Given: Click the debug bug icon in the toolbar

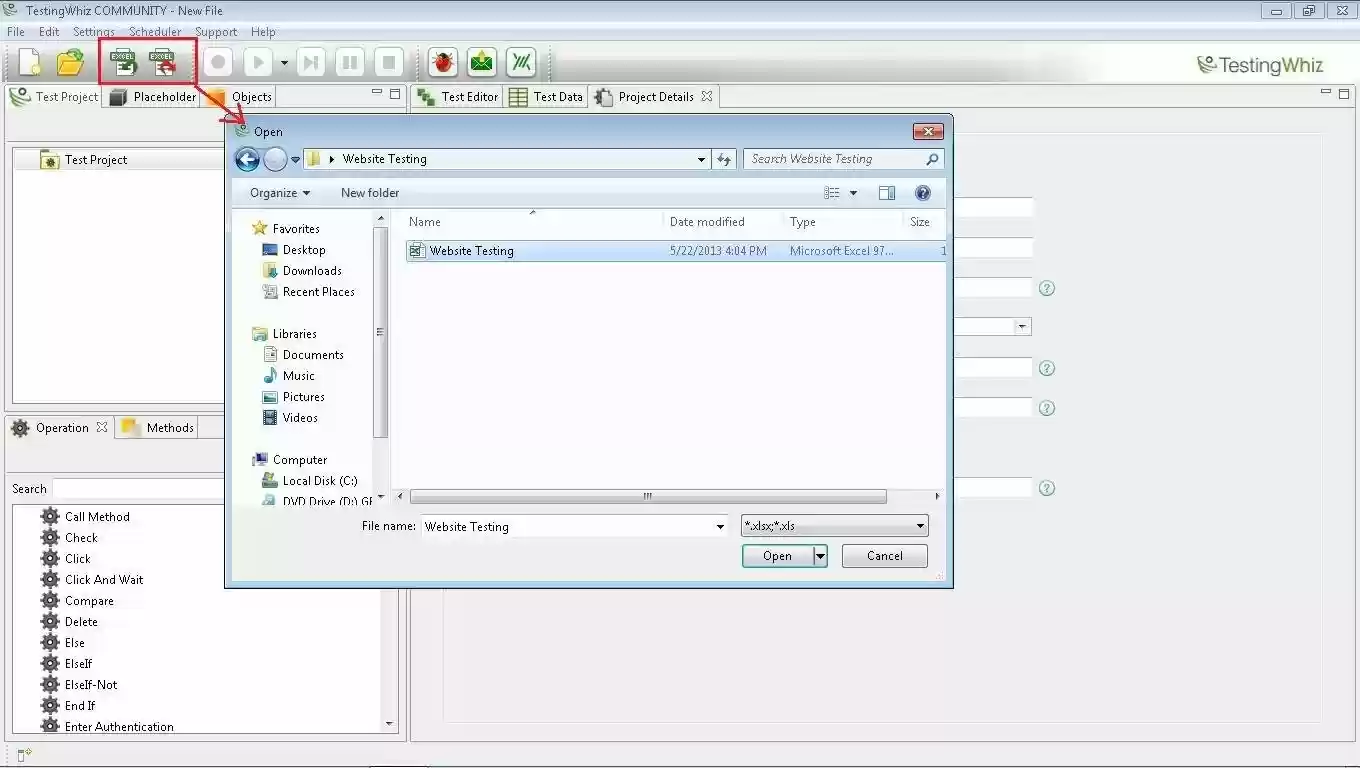Looking at the screenshot, I should (x=441, y=61).
